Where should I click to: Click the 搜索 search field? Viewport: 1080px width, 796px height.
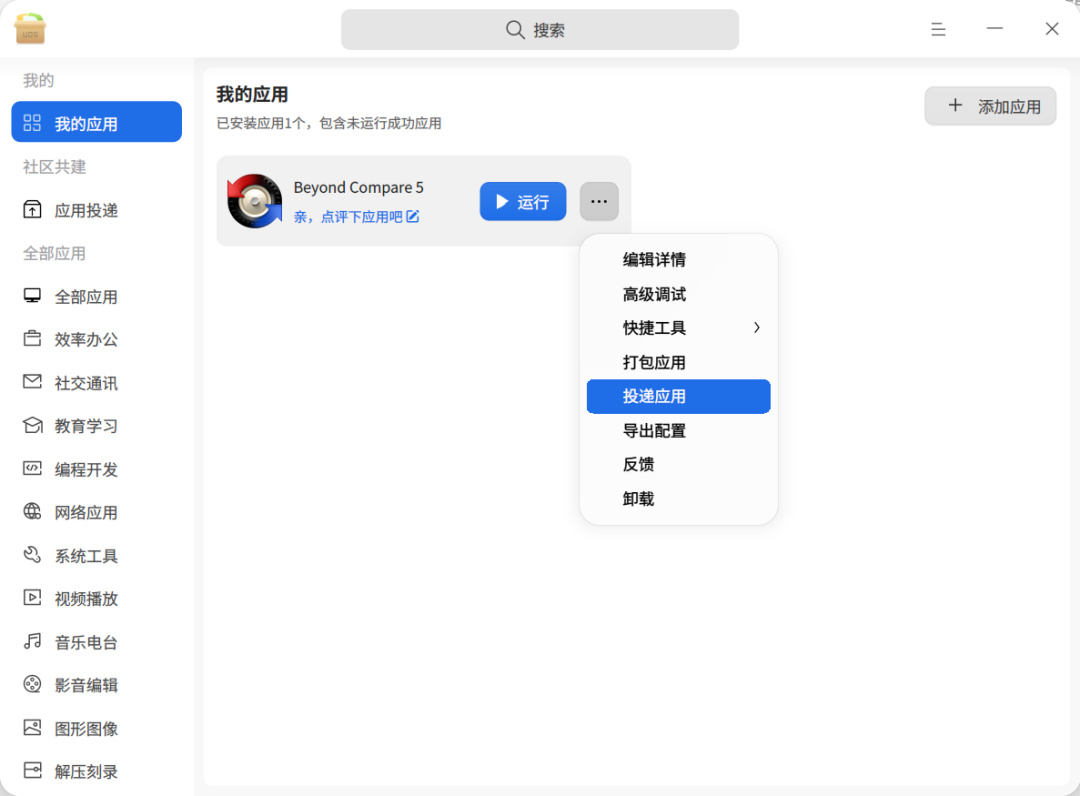pos(540,29)
